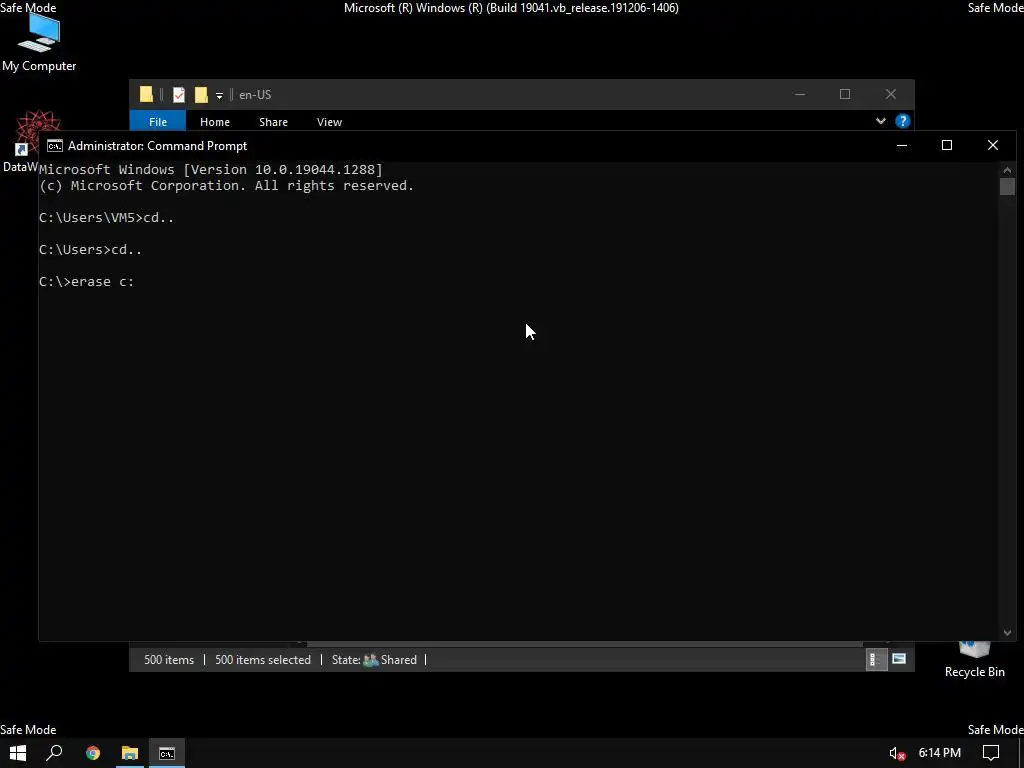Image resolution: width=1024 pixels, height=768 pixels.
Task: Open Customize Quick Access Toolbar dropdown arrow
Action: [219, 96]
